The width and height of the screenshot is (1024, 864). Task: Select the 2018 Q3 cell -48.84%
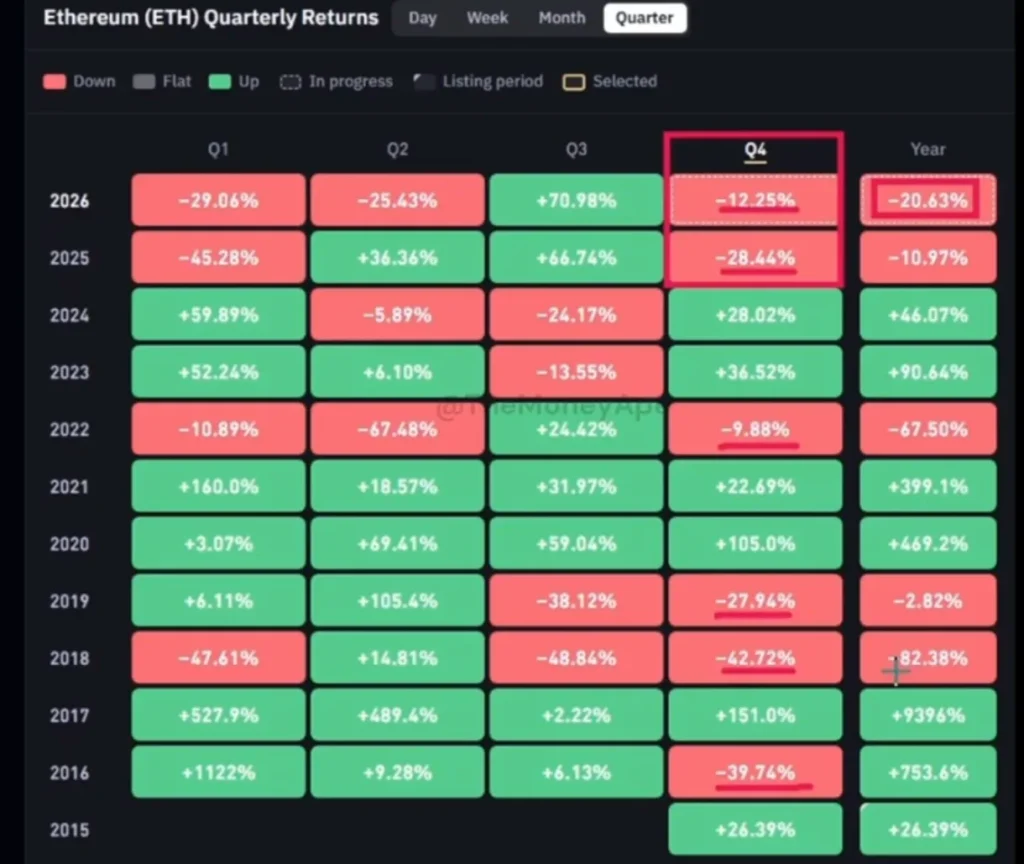coord(576,658)
